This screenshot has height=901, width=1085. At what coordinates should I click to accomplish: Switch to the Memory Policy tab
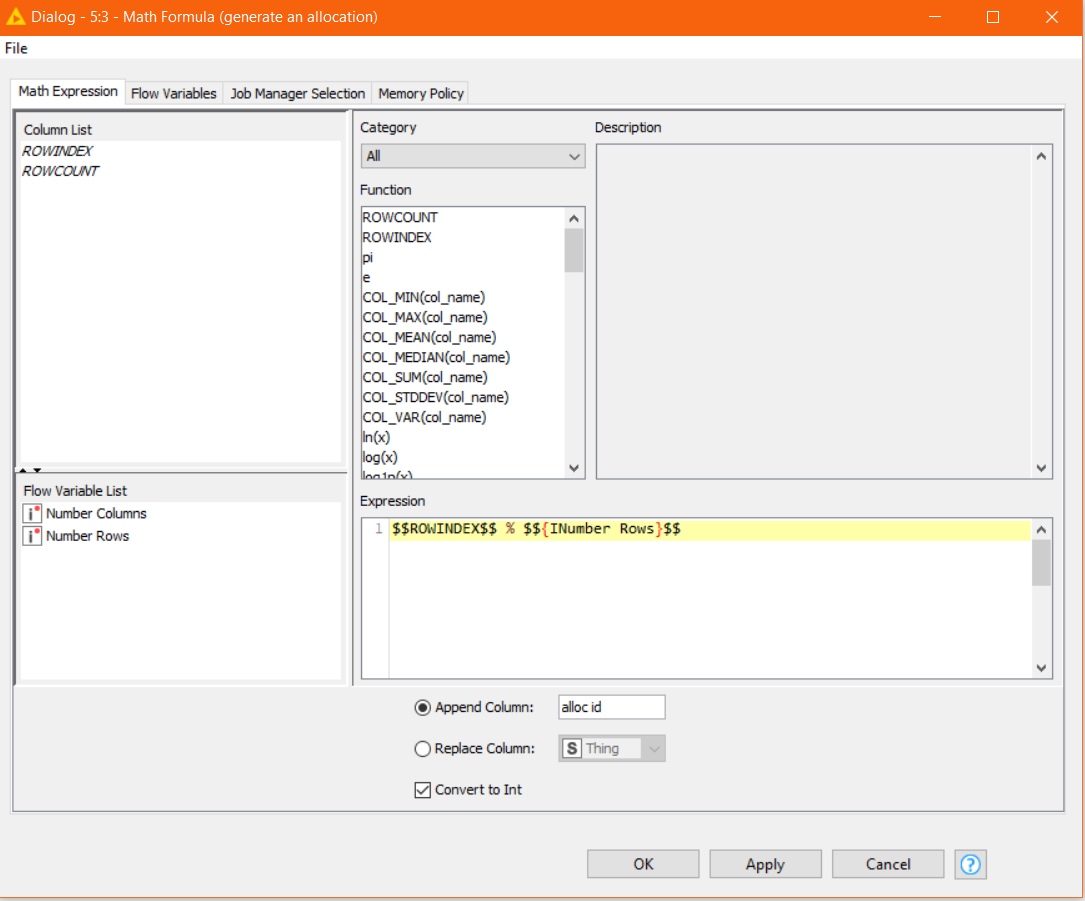click(x=421, y=93)
